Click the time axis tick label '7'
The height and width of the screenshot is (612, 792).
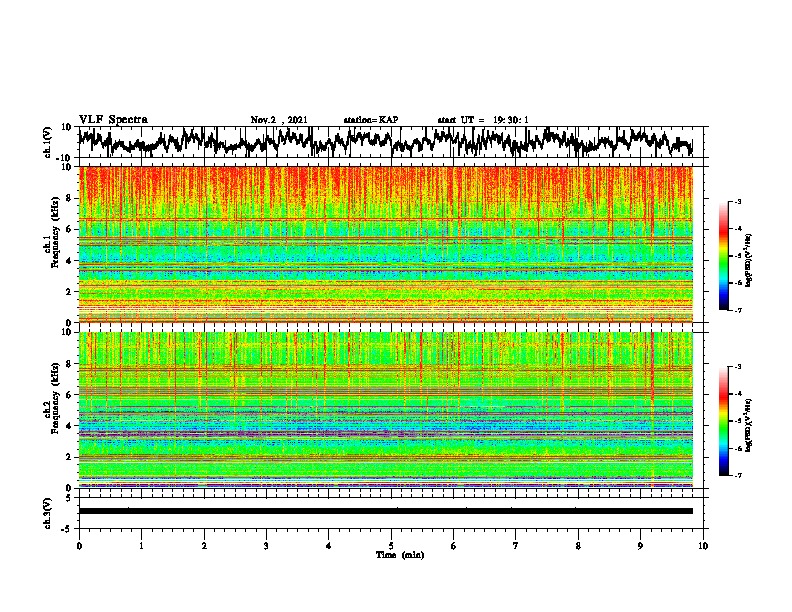click(x=516, y=546)
